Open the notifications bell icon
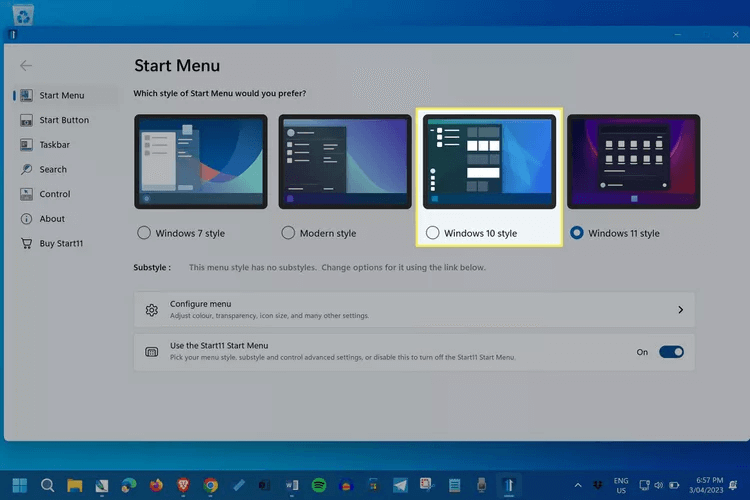Screen dimensions: 750x500 (733, 485)
